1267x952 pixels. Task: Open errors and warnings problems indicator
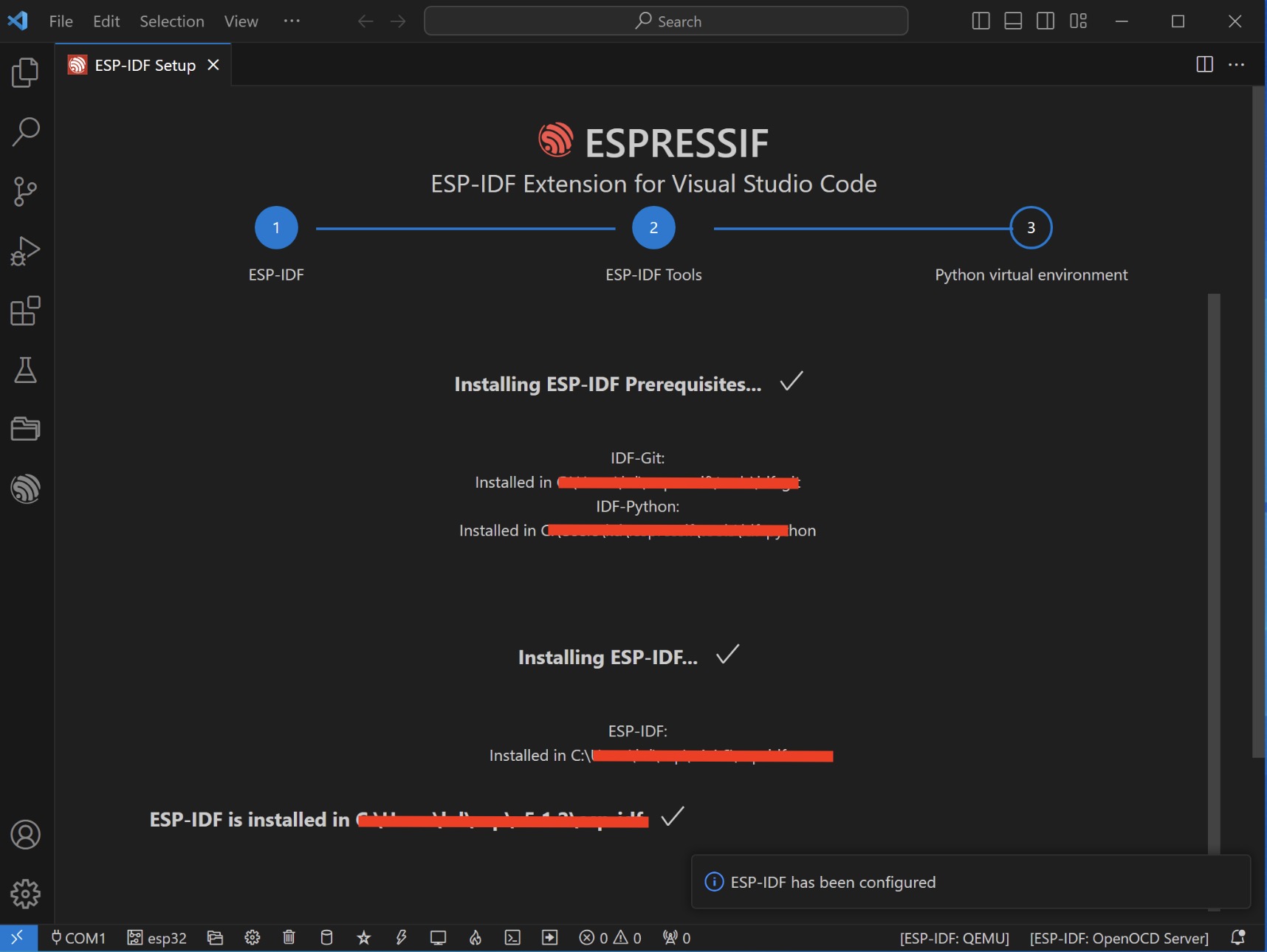point(611,938)
